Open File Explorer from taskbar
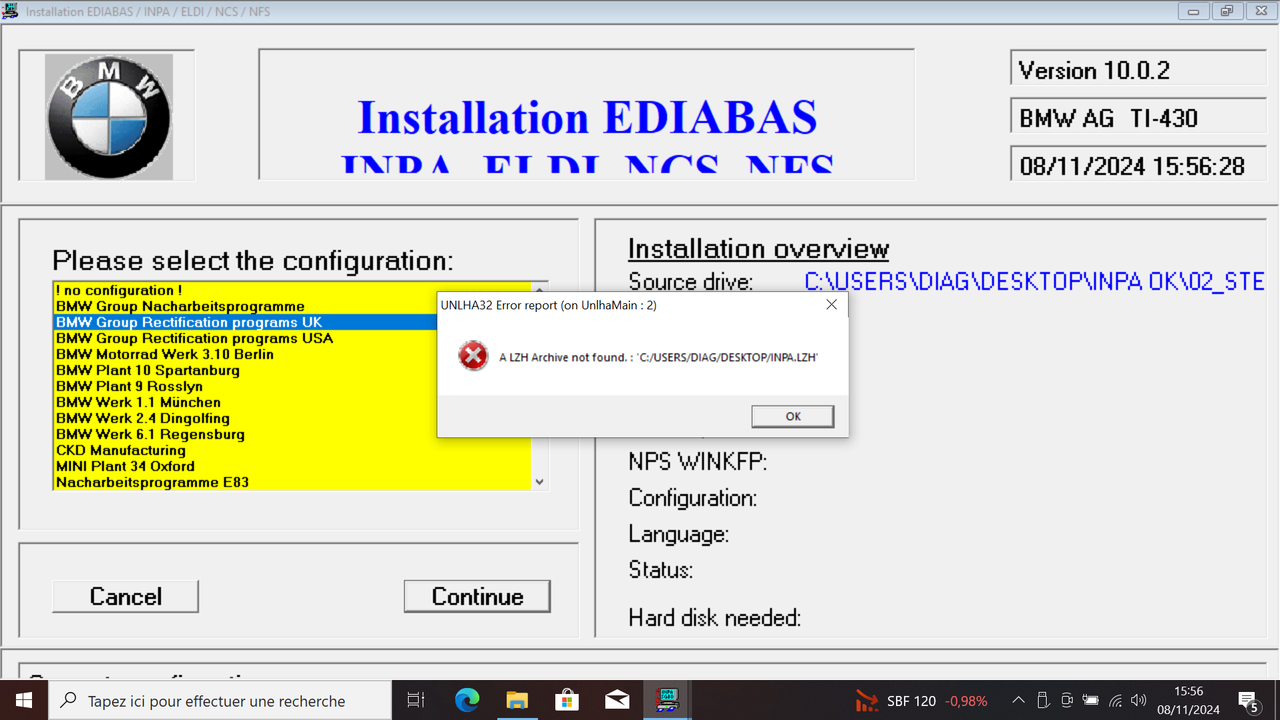Image resolution: width=1280 pixels, height=720 pixels. pyautogui.click(x=517, y=700)
